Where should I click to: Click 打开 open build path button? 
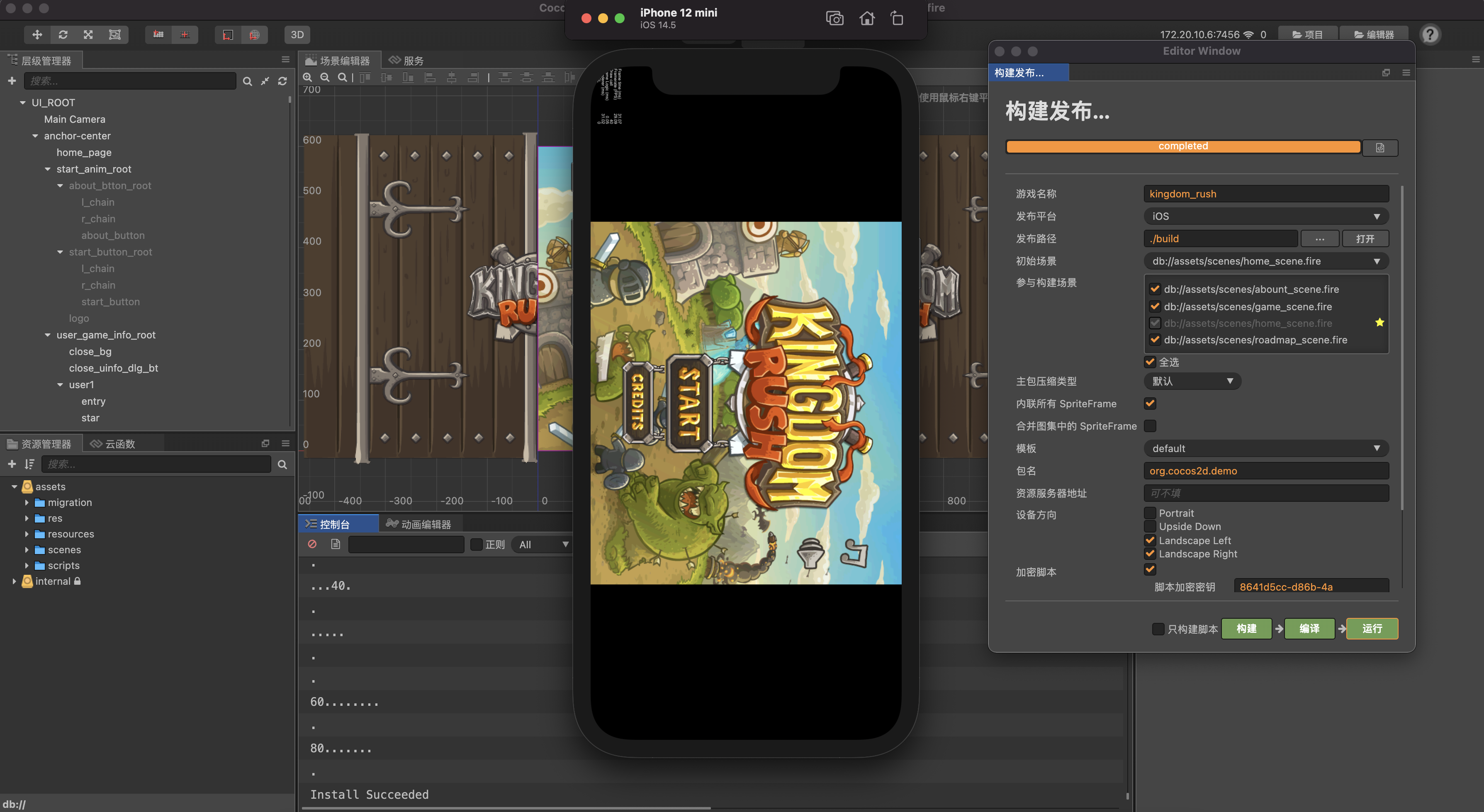[x=1365, y=239]
